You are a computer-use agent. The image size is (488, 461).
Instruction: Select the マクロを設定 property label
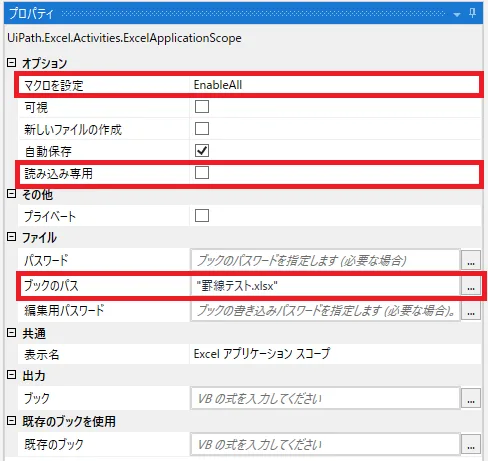54,85
